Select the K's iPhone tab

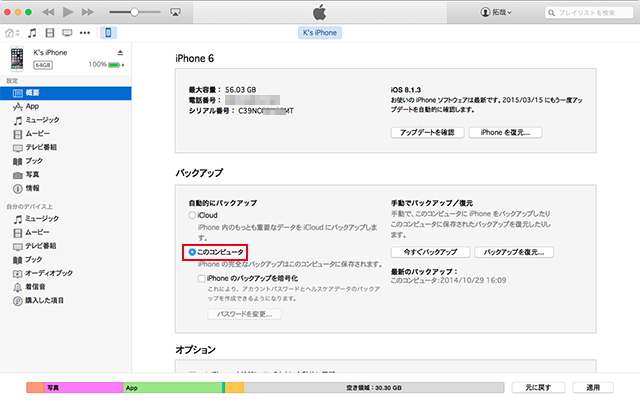[x=320, y=33]
